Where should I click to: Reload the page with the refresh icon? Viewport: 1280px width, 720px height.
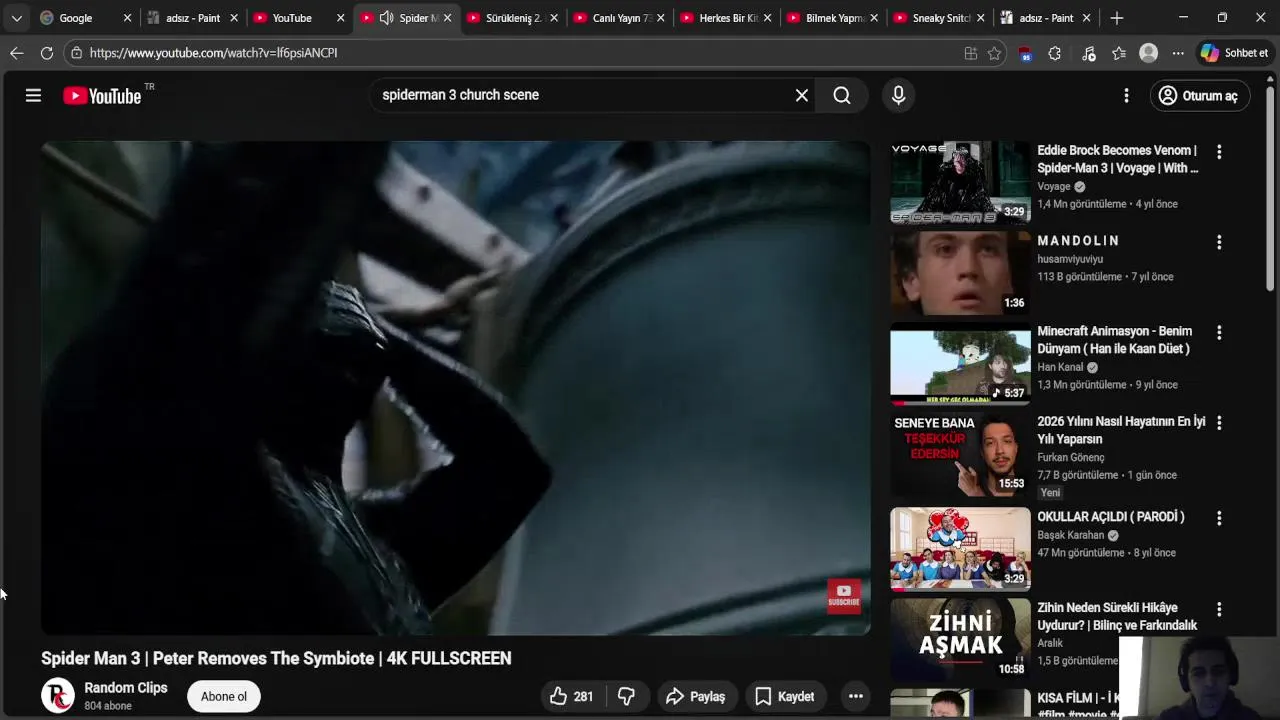(x=47, y=53)
